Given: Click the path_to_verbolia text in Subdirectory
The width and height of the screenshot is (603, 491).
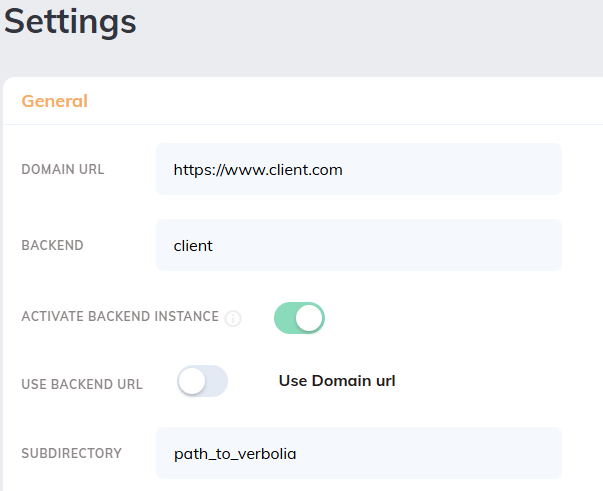Looking at the screenshot, I should pos(235,454).
